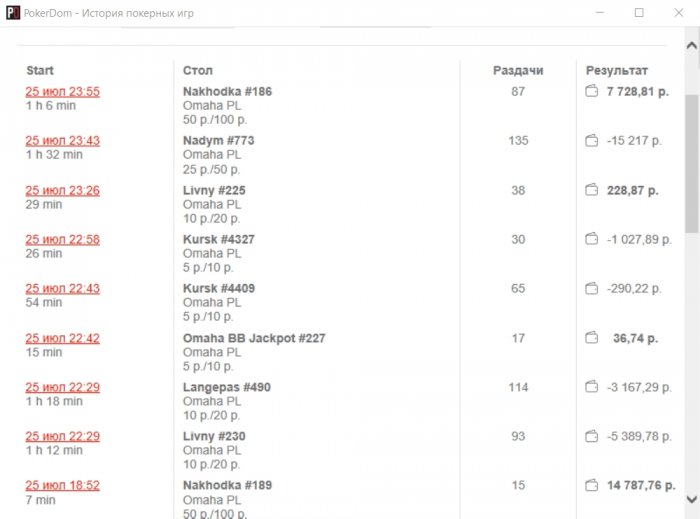Click the 135 hands count for Nadym

click(518, 141)
